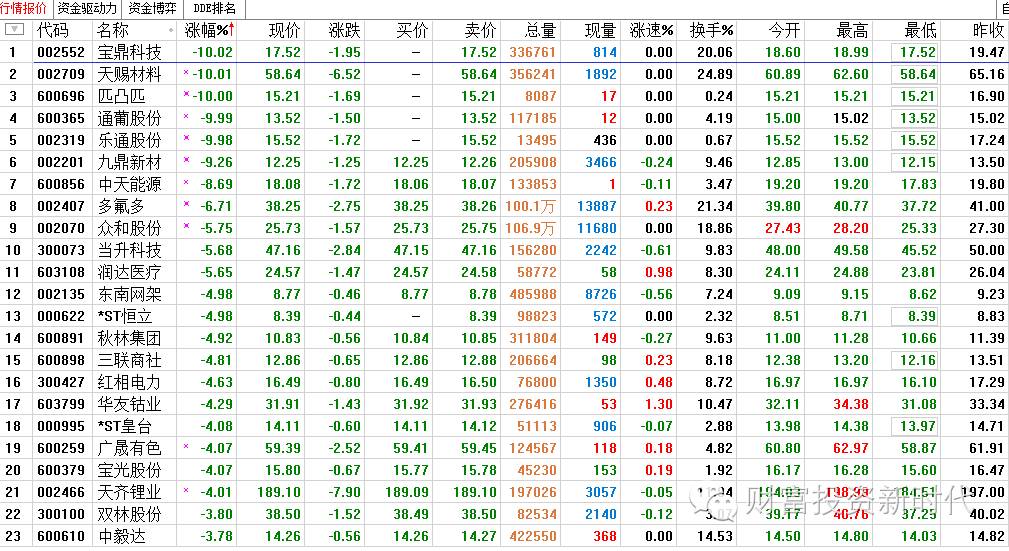Sort by the 代码 column header

point(53,30)
